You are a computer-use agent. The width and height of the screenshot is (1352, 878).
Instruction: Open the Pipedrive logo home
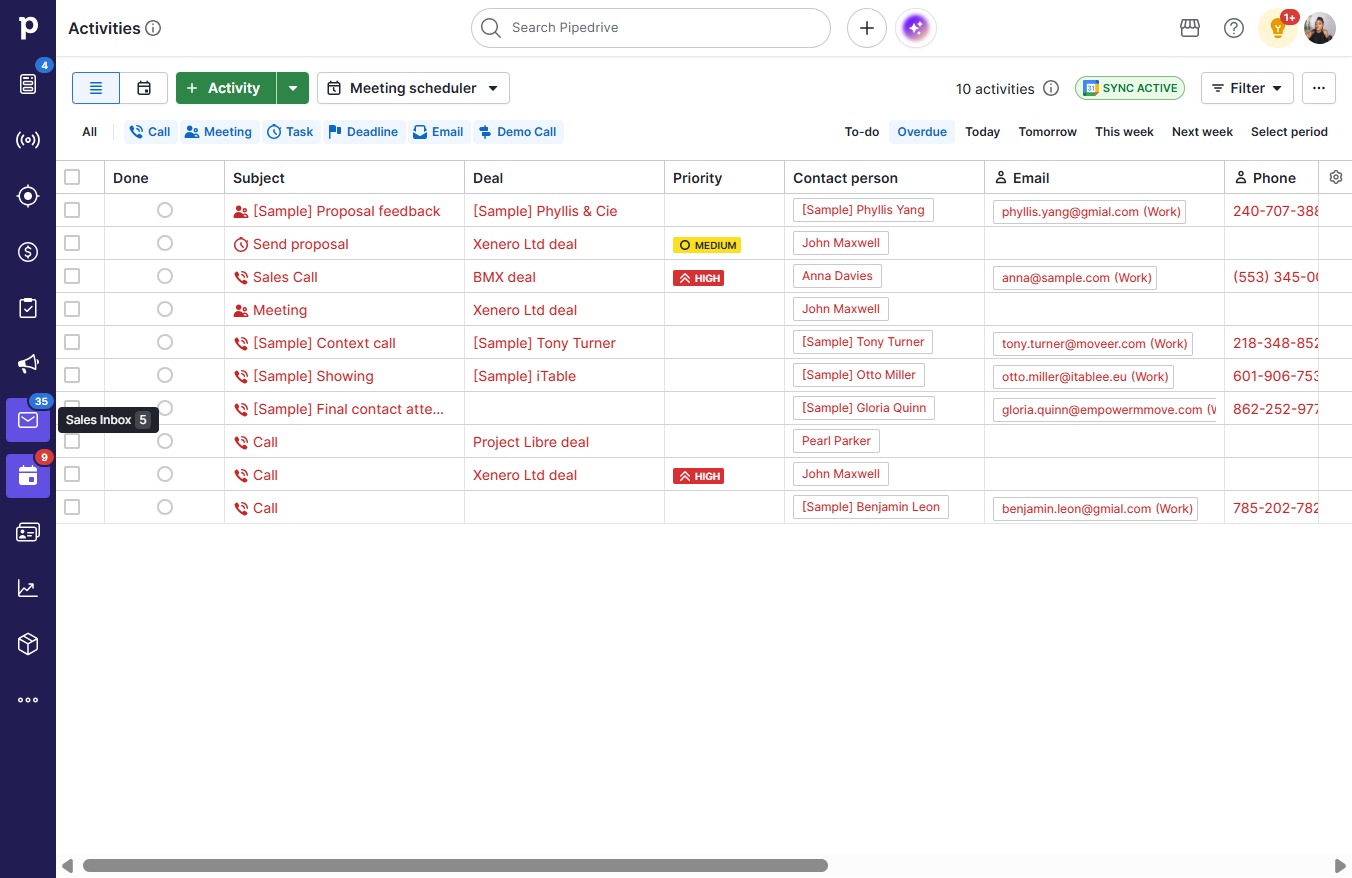[x=28, y=27]
